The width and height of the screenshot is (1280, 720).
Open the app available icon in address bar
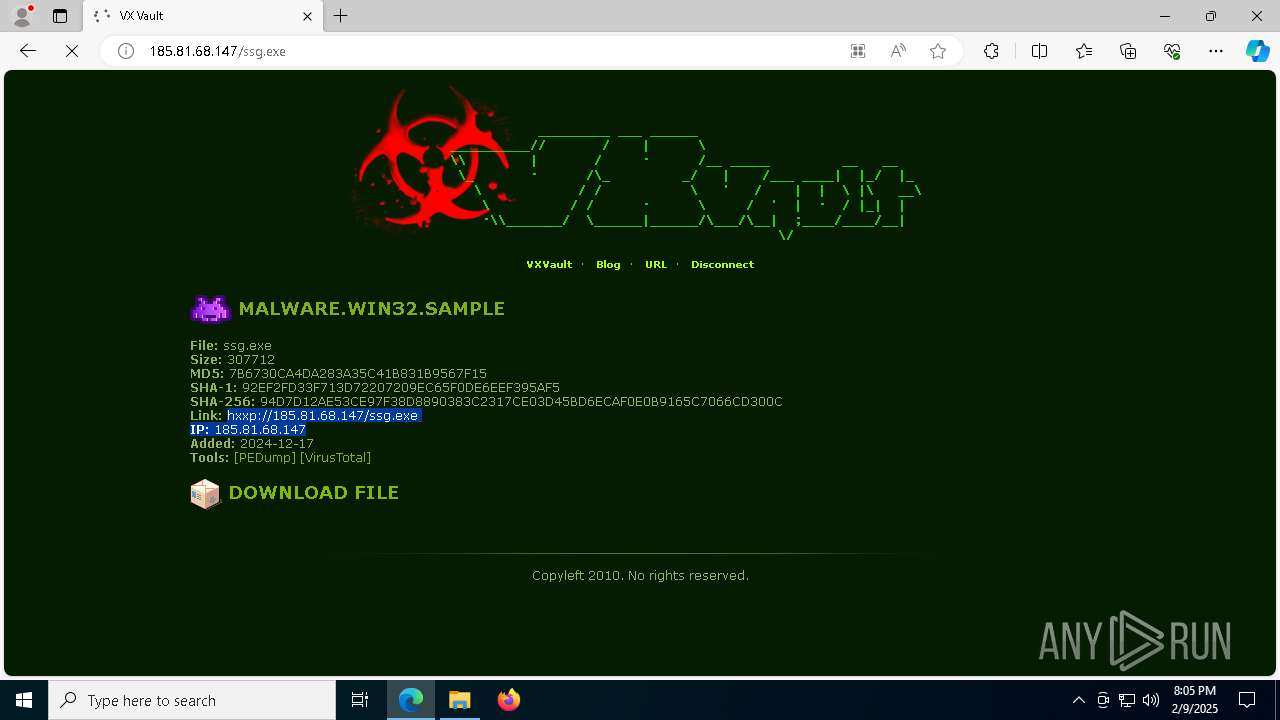pyautogui.click(x=858, y=51)
